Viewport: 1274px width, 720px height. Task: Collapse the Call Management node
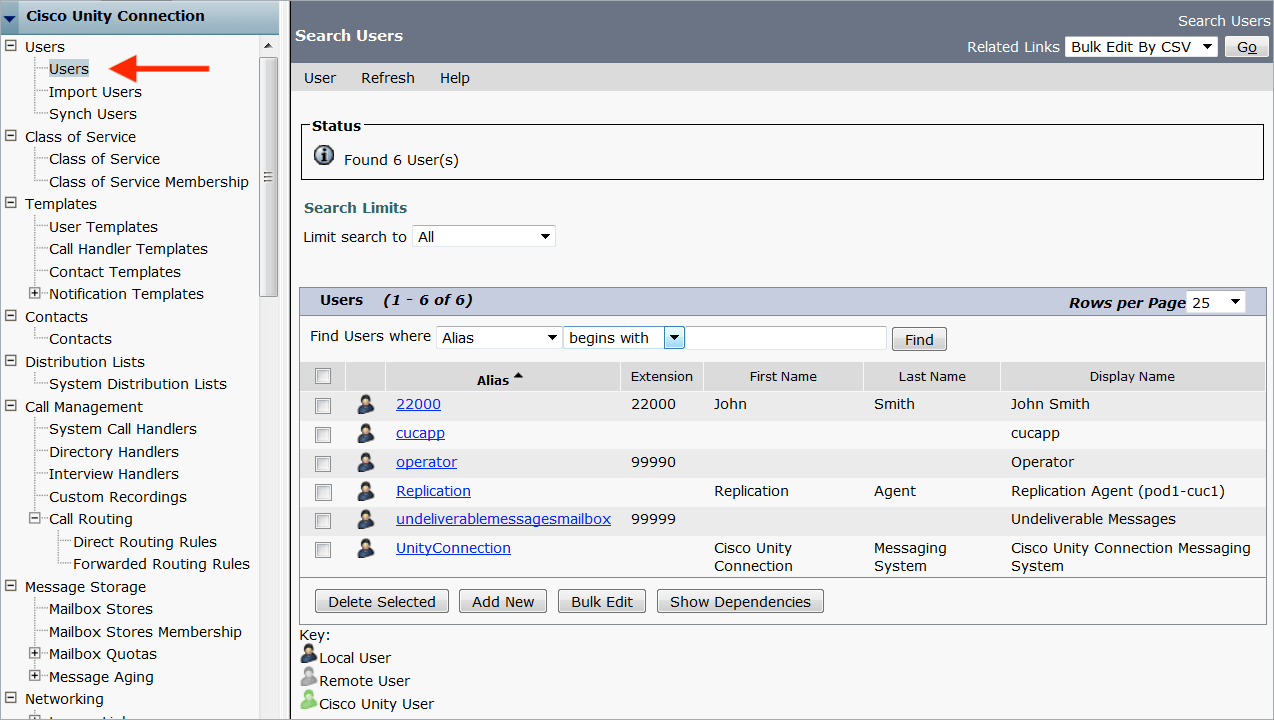(11, 406)
